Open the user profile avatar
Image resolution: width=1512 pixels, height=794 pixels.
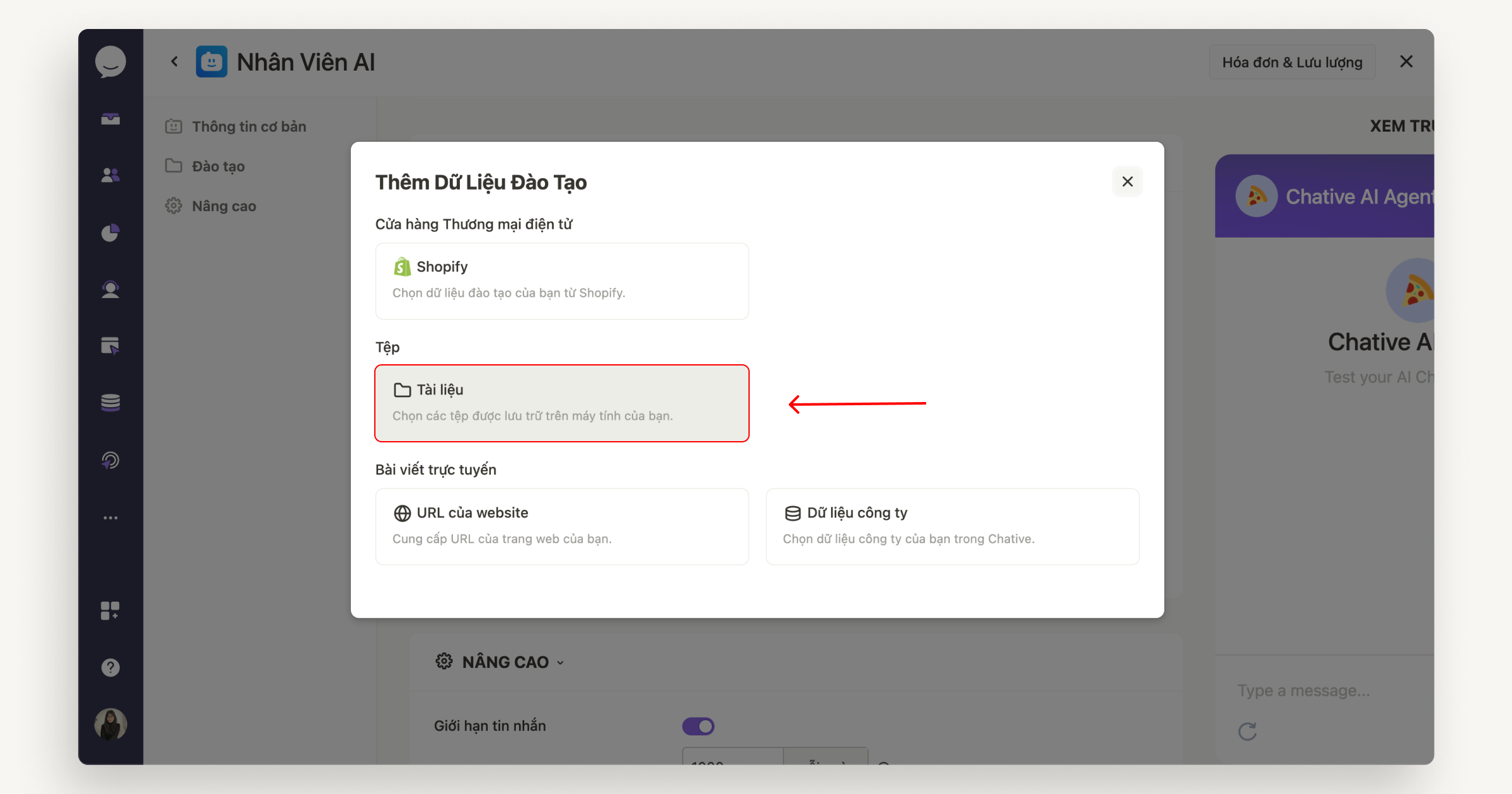click(x=110, y=724)
